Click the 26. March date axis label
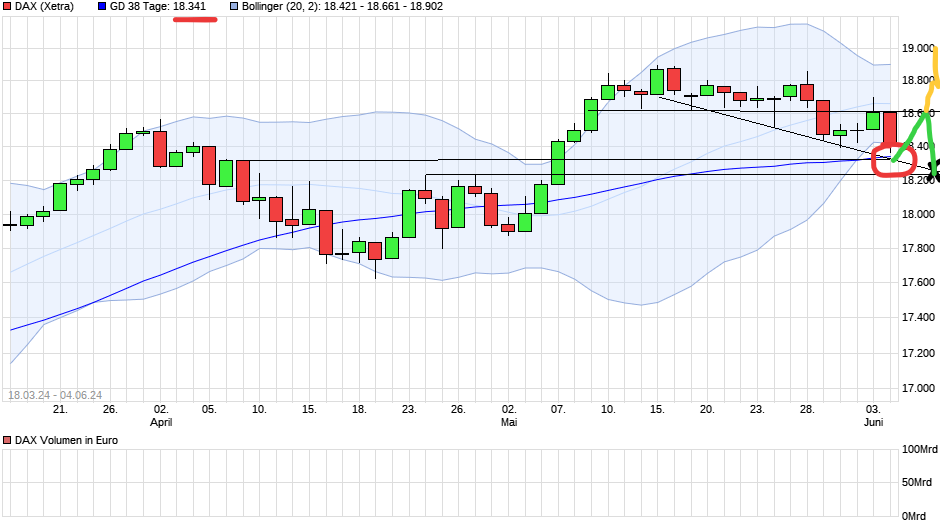This screenshot has height=526, width=940. [x=110, y=409]
